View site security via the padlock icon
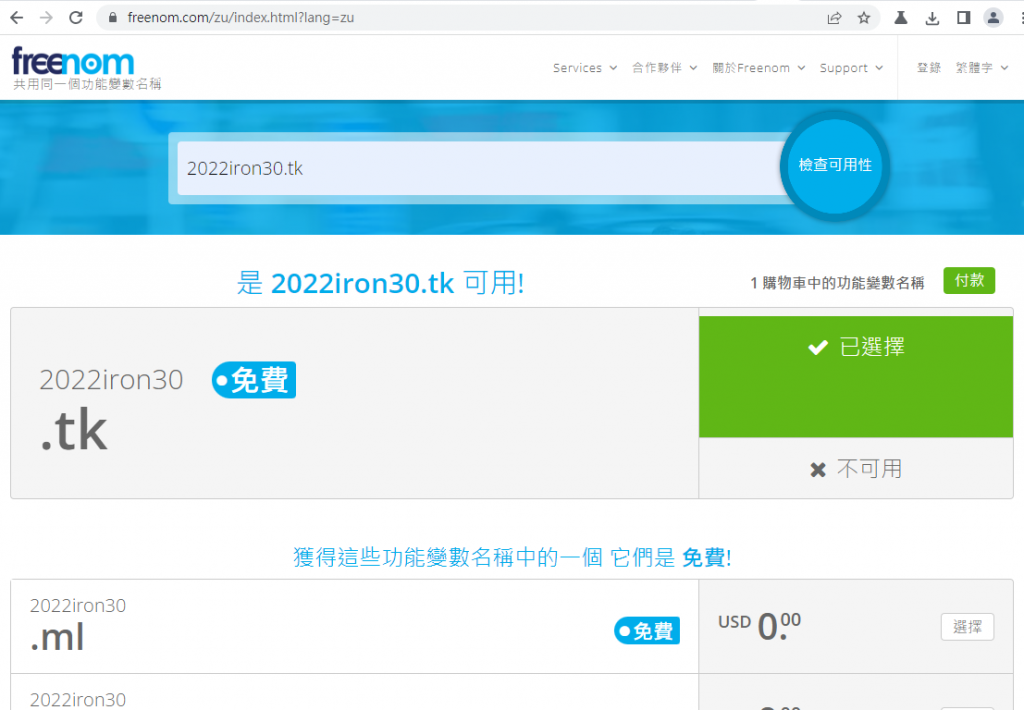Screen dimensions: 1024x710 click(112, 18)
